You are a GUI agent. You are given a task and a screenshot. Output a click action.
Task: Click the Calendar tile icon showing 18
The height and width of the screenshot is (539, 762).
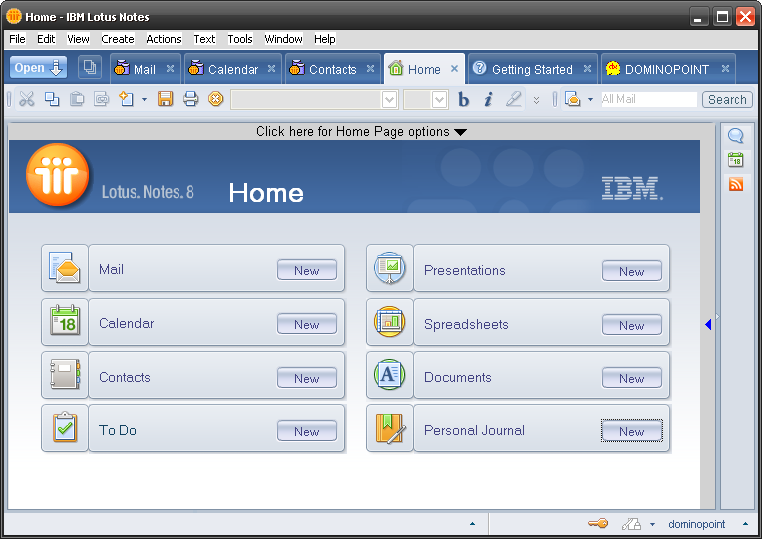tap(65, 321)
